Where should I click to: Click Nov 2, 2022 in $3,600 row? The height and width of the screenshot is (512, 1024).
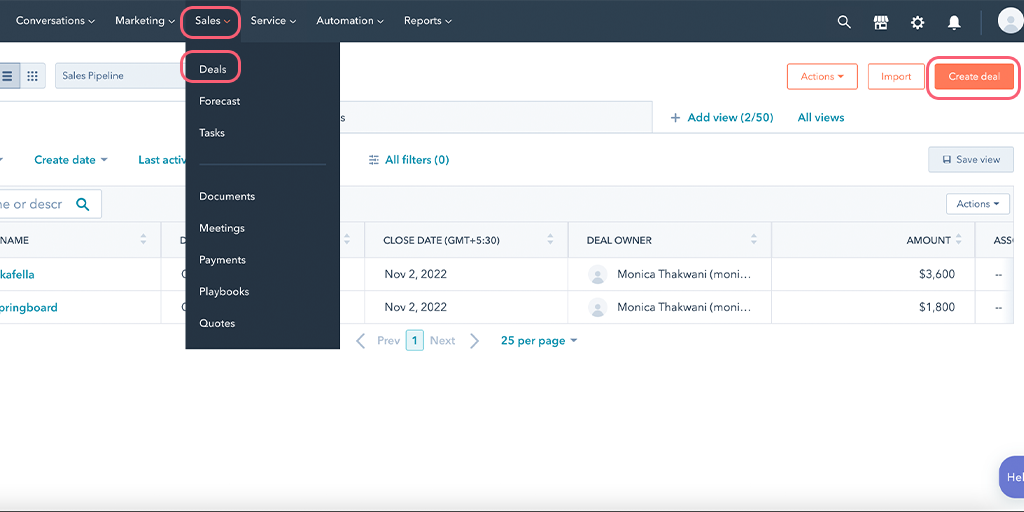click(x=415, y=274)
